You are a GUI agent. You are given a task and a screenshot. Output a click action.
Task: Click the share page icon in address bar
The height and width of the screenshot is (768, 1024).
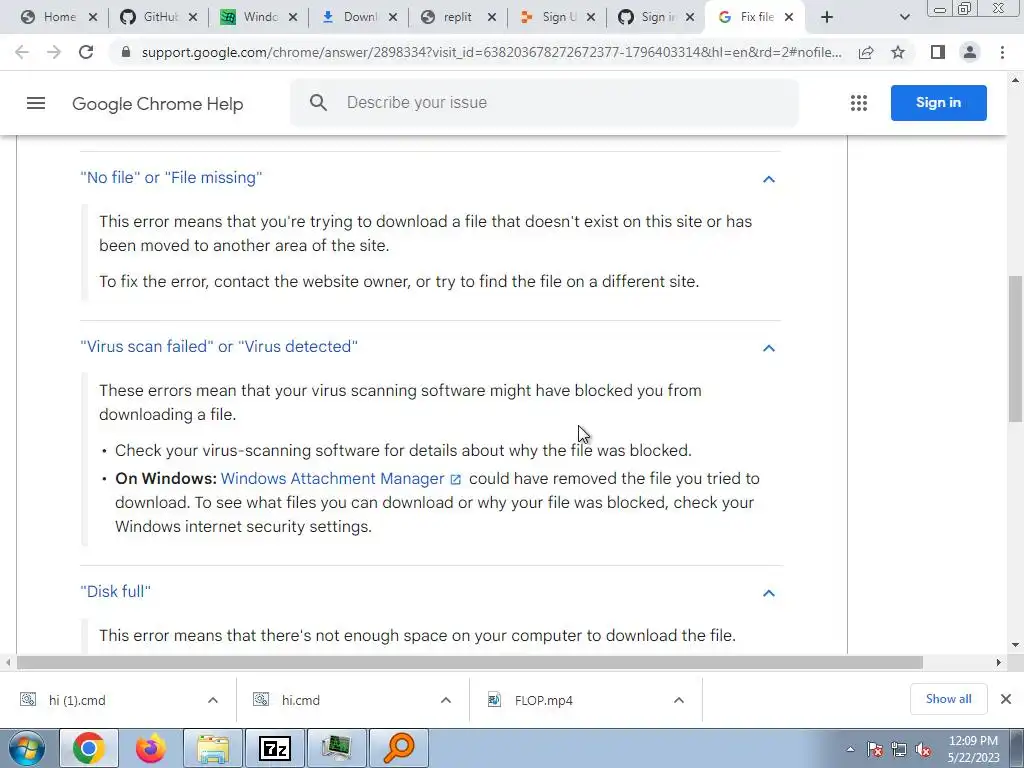coord(866,52)
